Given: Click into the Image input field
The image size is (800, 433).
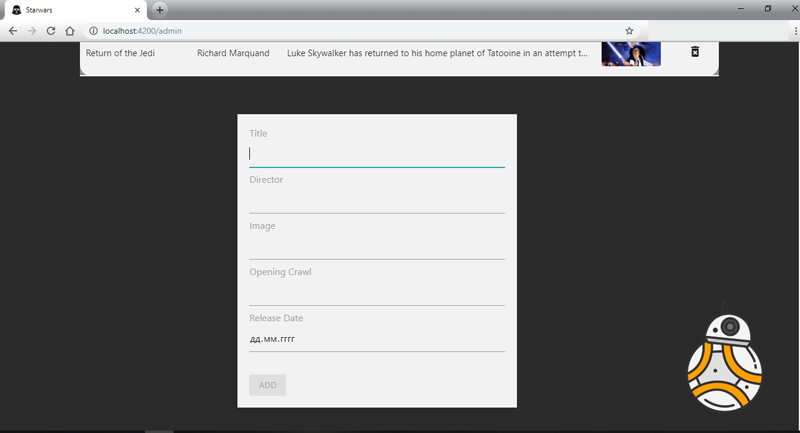Looking at the screenshot, I should (x=377, y=247).
